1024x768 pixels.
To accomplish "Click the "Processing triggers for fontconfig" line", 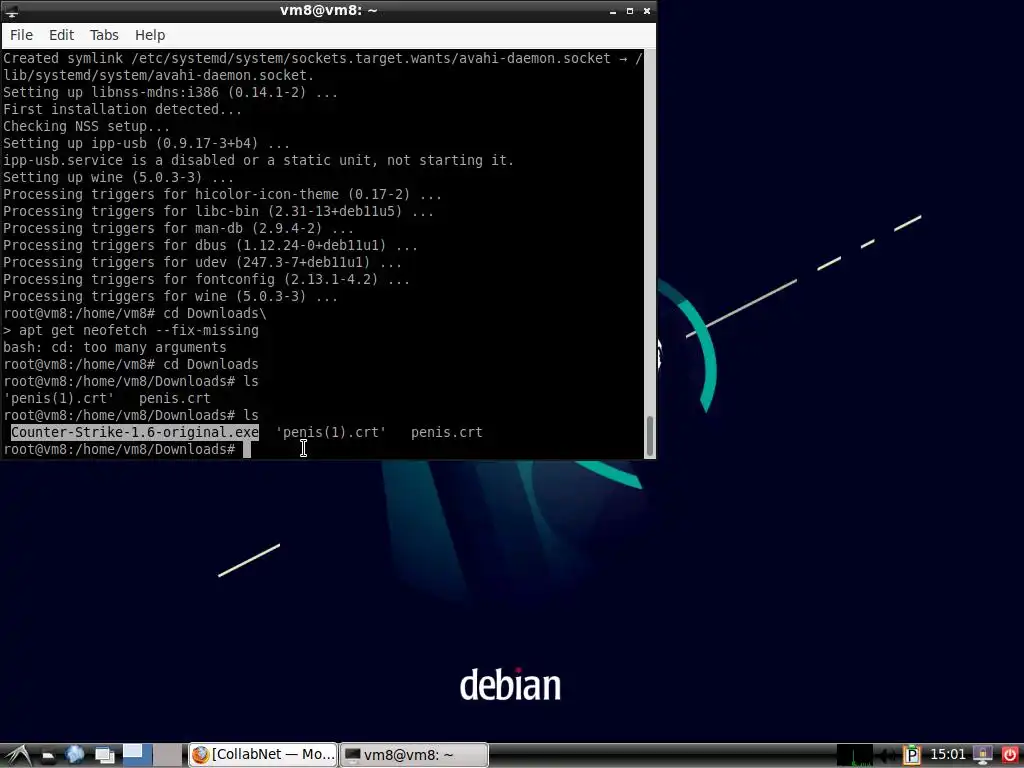I will pyautogui.click(x=206, y=280).
